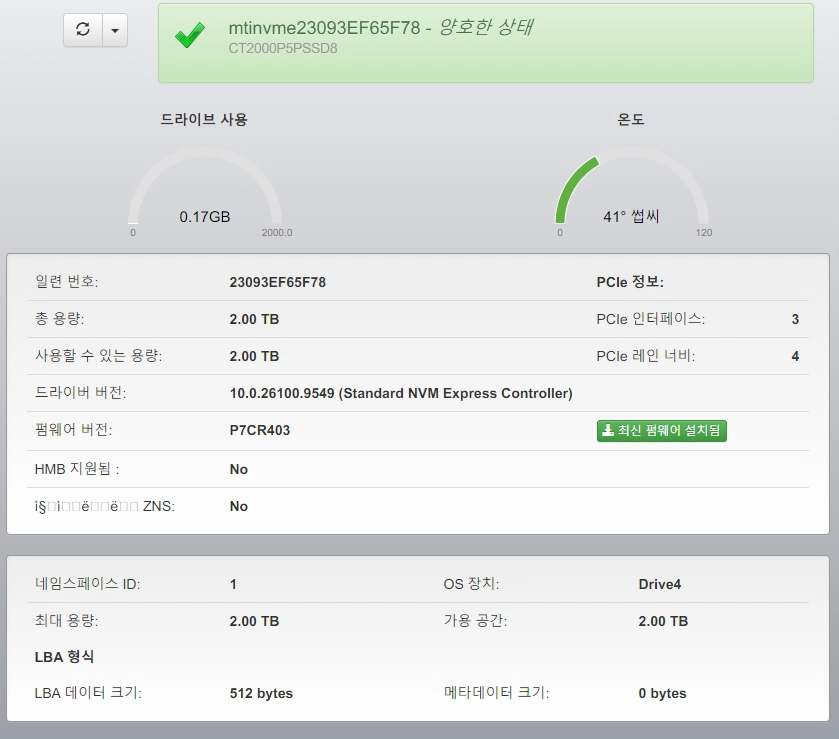
Task: Select LBA 데이터 크기 value 512 bytes
Action: point(261,694)
